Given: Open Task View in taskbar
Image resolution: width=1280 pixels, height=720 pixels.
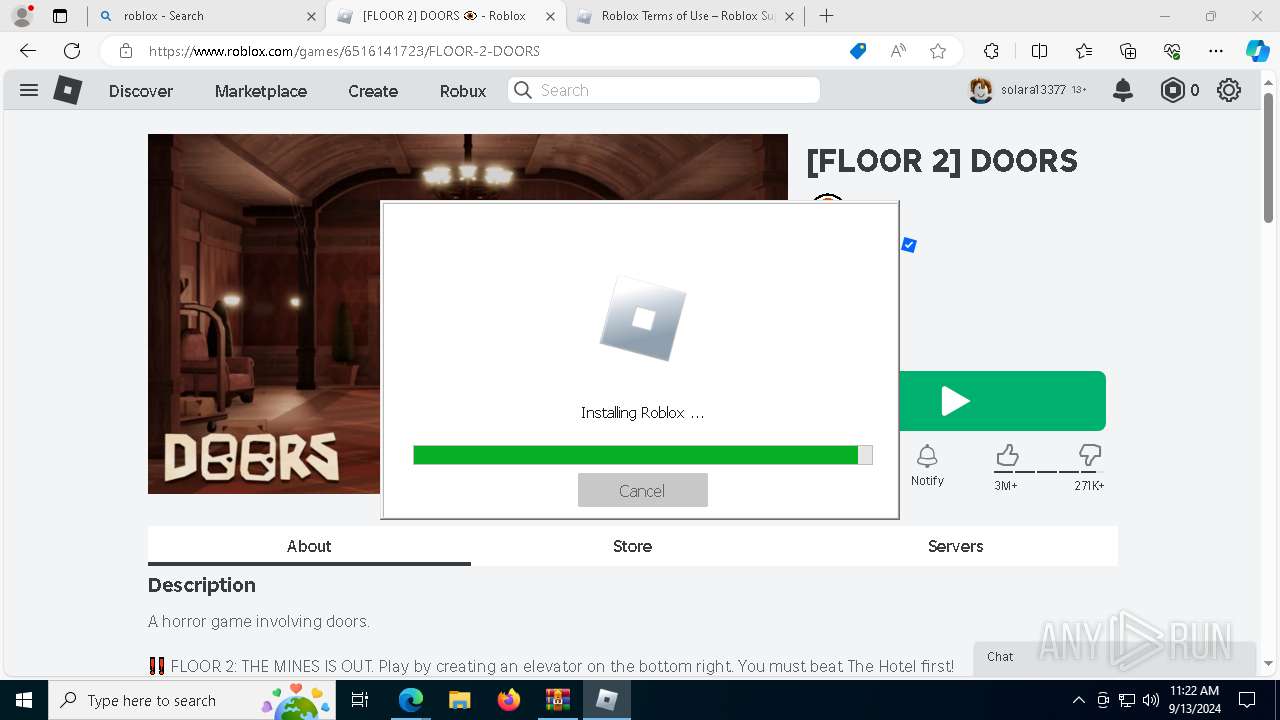Looking at the screenshot, I should (x=360, y=700).
